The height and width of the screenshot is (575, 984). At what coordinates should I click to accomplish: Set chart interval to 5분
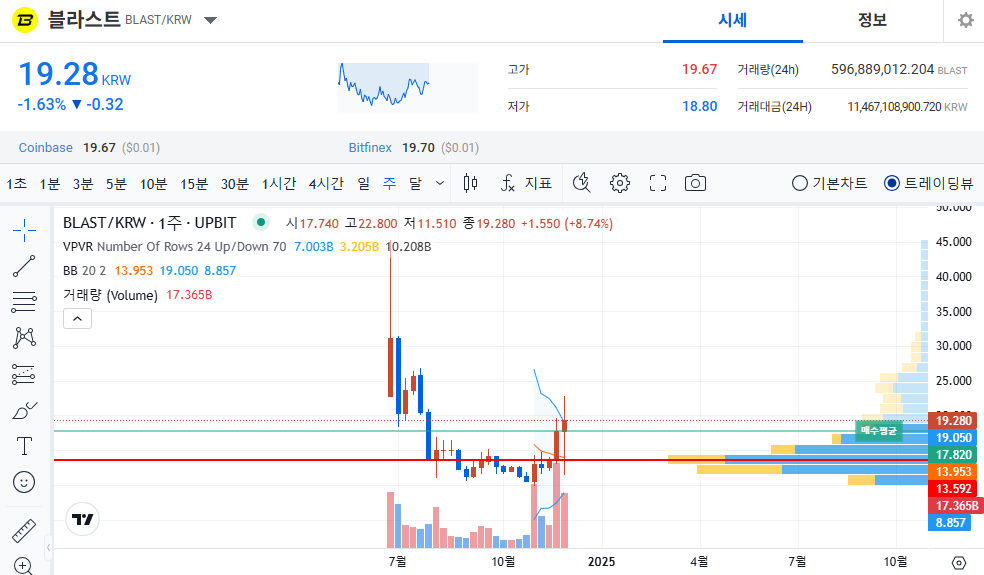[116, 183]
